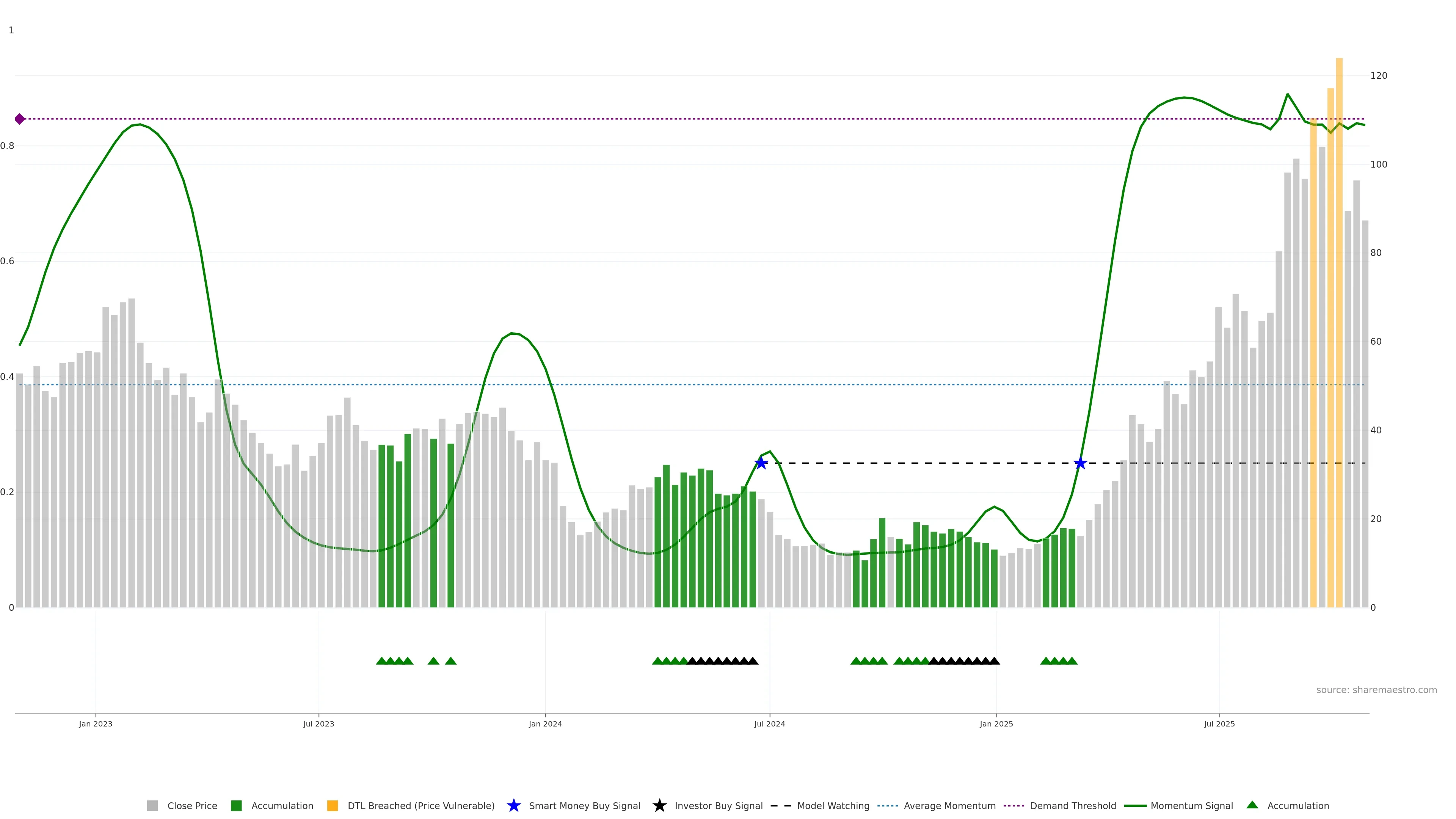Click the 120 right axis value
This screenshot has height=819, width=1456.
click(x=1379, y=76)
